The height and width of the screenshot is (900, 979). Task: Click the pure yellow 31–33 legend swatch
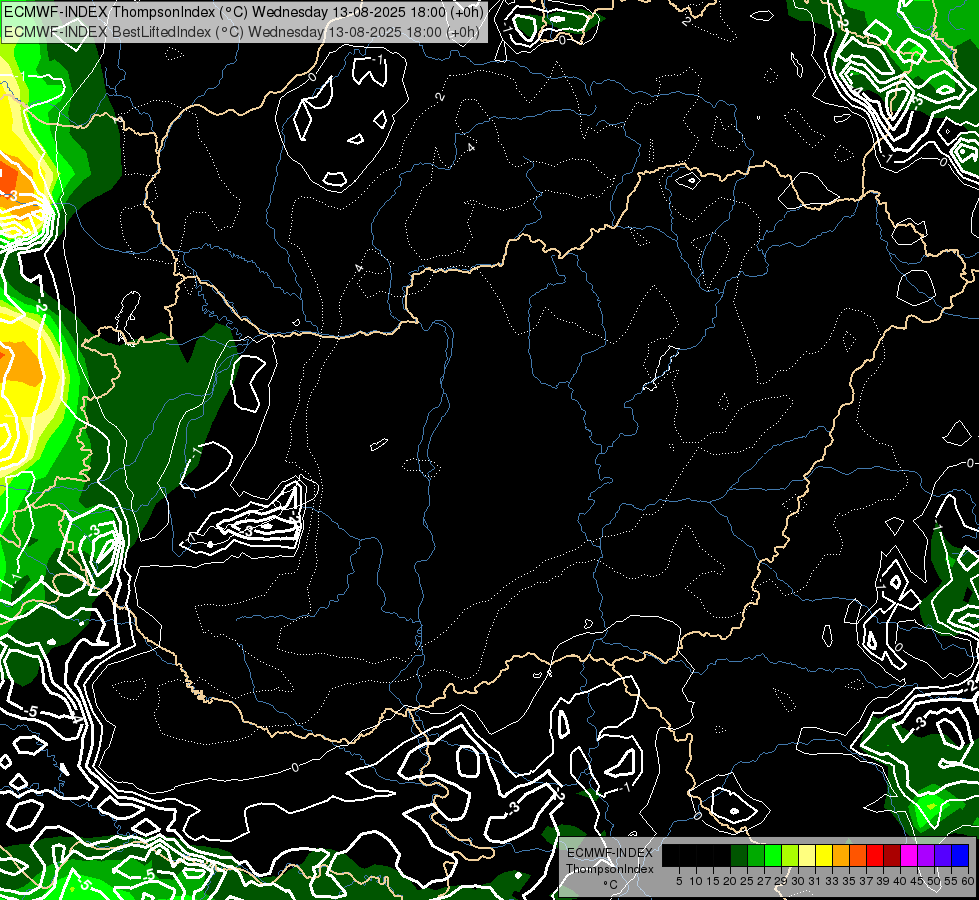point(824,855)
